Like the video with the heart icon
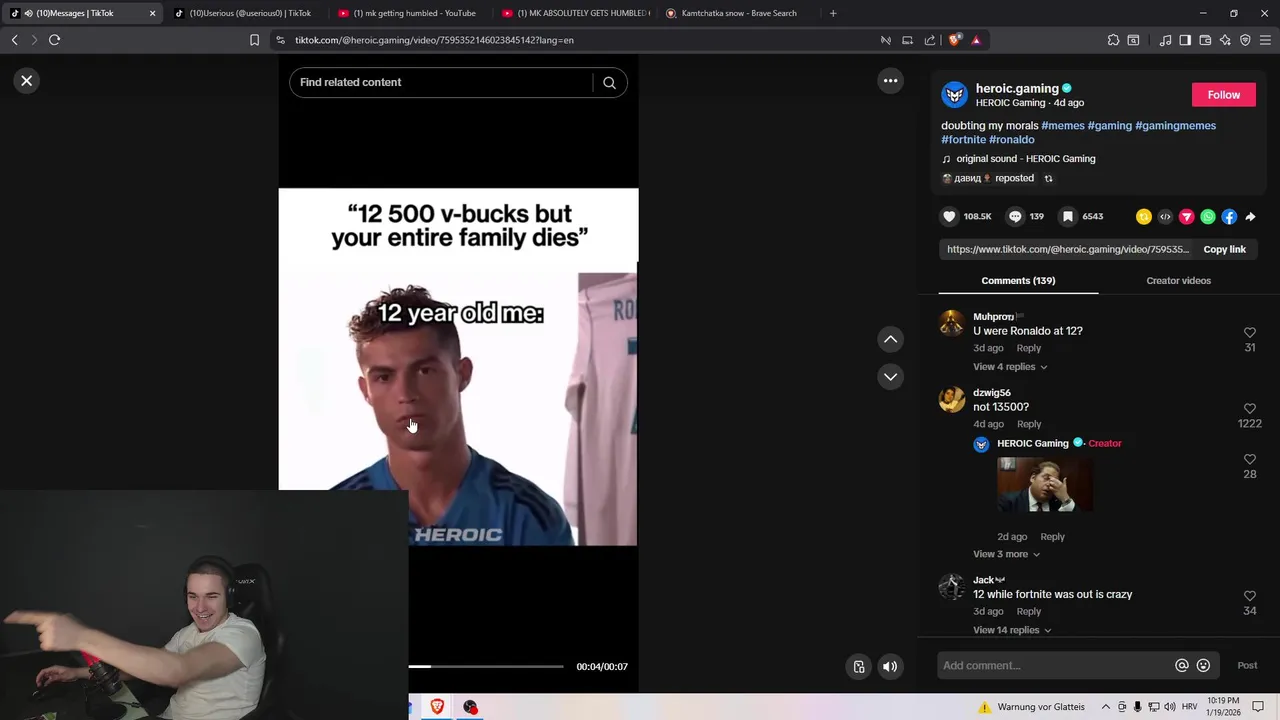Image resolution: width=1280 pixels, height=720 pixels. 949,217
